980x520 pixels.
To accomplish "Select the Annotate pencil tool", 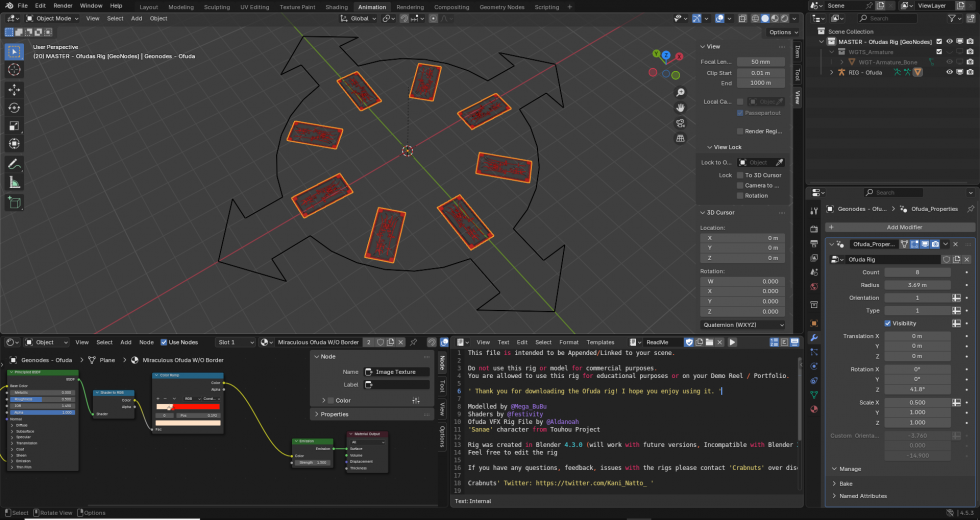I will click(x=15, y=164).
